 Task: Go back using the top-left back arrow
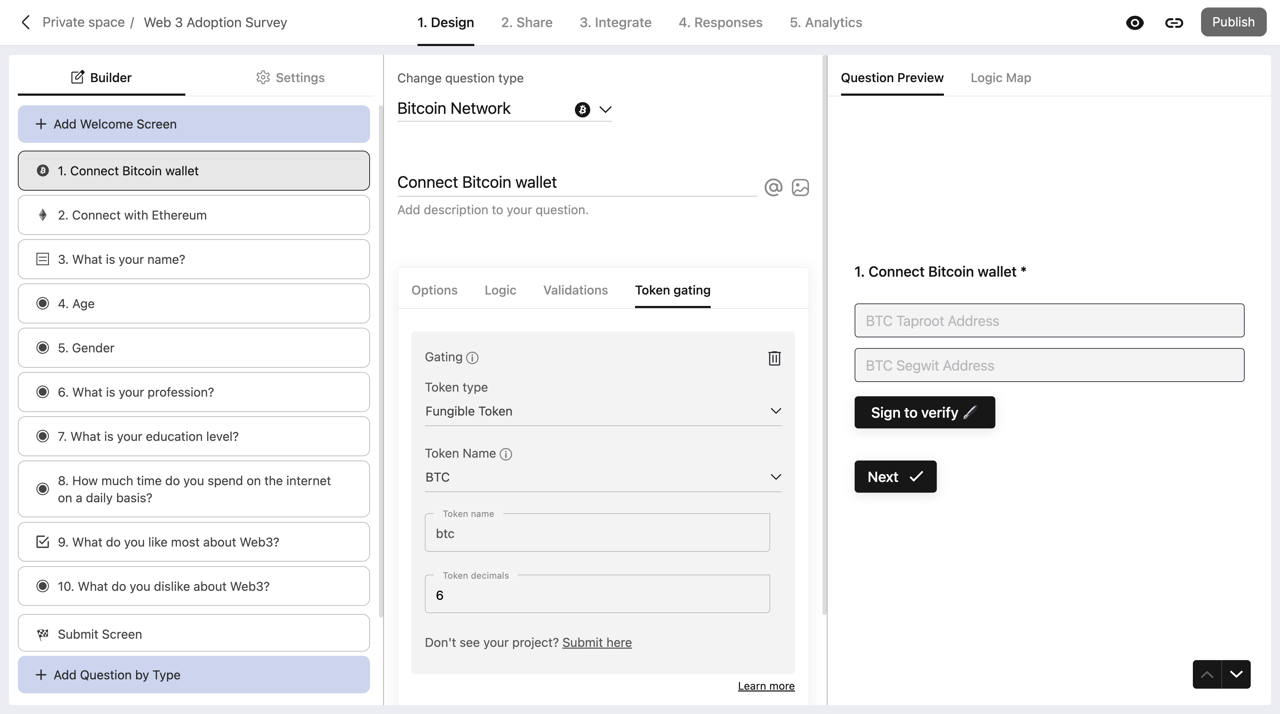point(24,22)
